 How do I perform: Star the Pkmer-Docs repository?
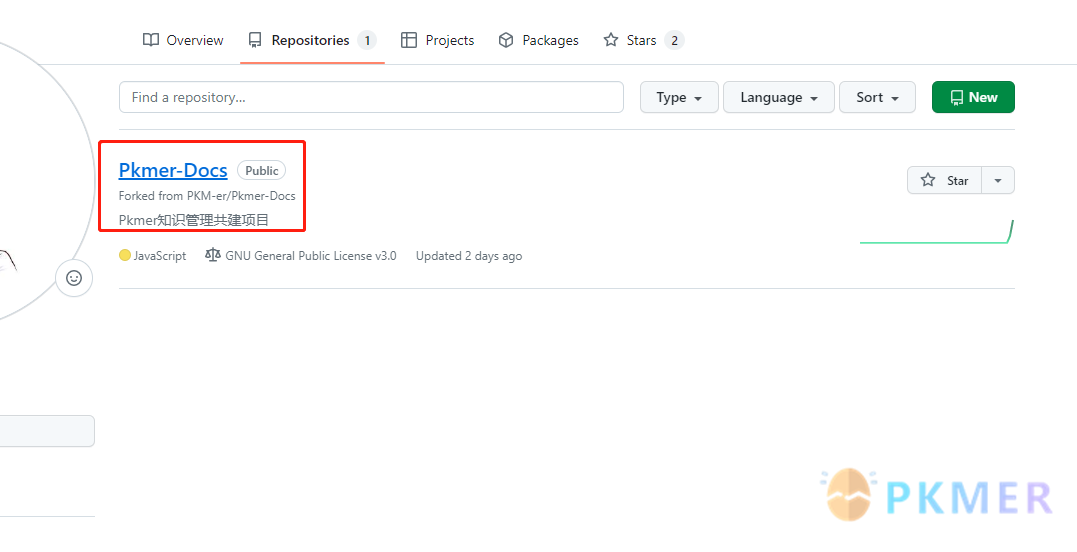pyautogui.click(x=944, y=181)
